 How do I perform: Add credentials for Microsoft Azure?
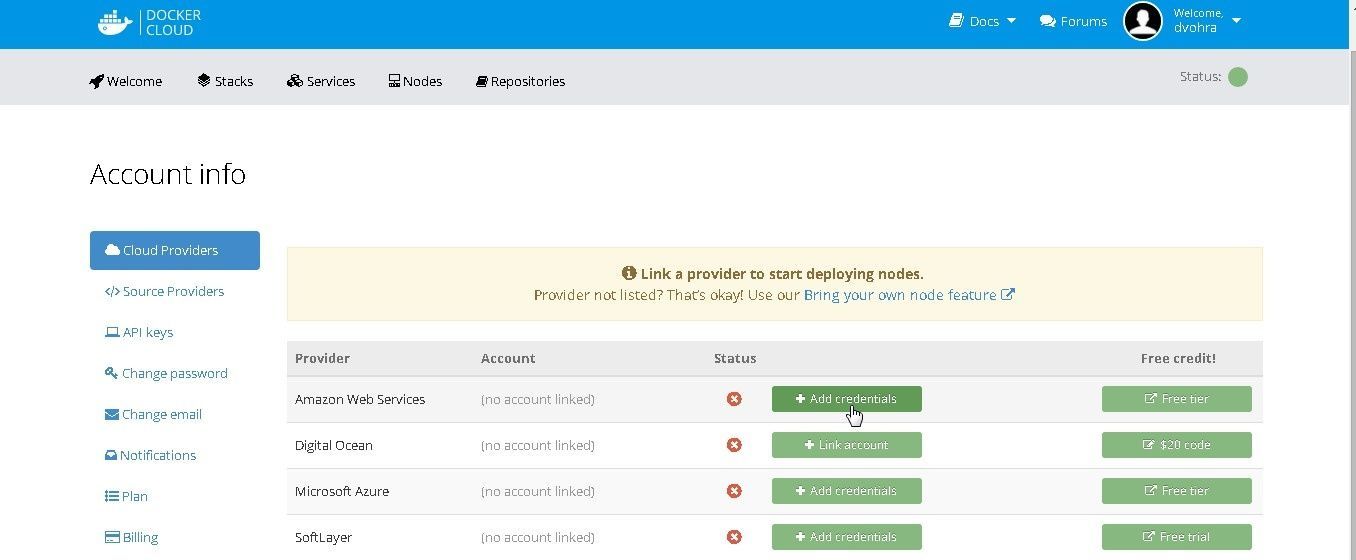click(x=847, y=491)
